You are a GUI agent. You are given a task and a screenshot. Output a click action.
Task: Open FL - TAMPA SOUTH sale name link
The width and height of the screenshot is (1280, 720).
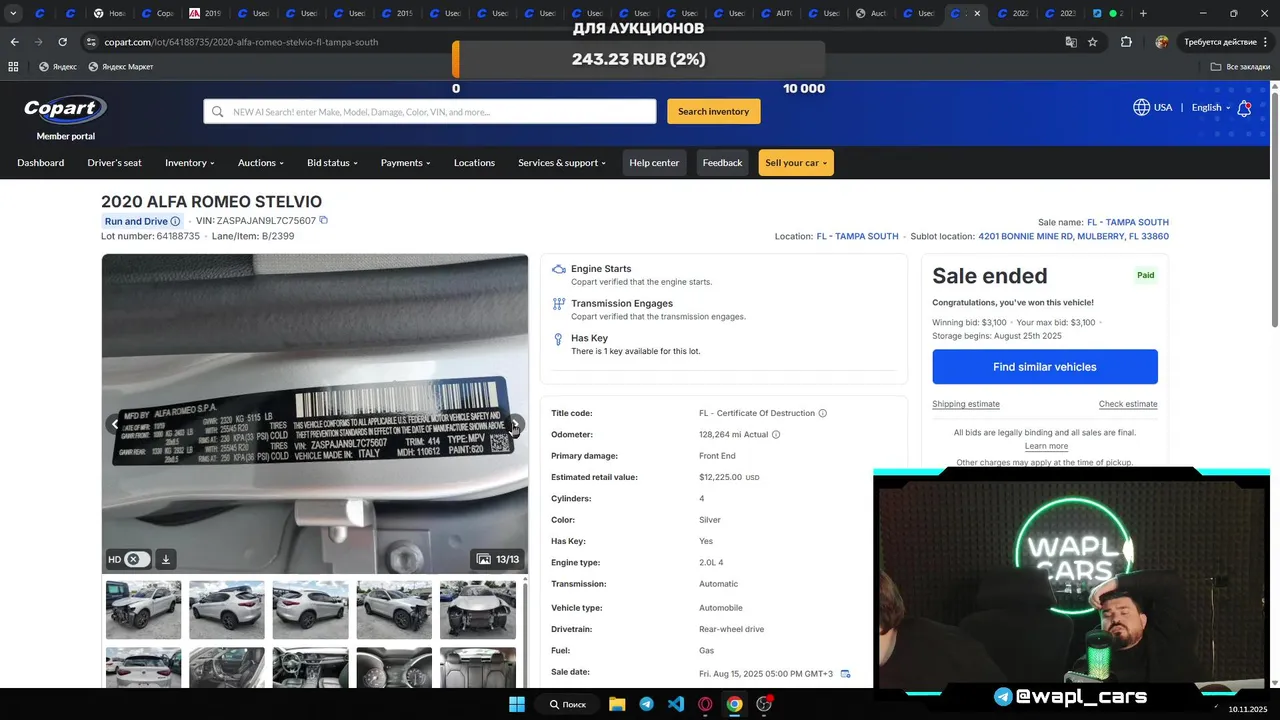1128,222
